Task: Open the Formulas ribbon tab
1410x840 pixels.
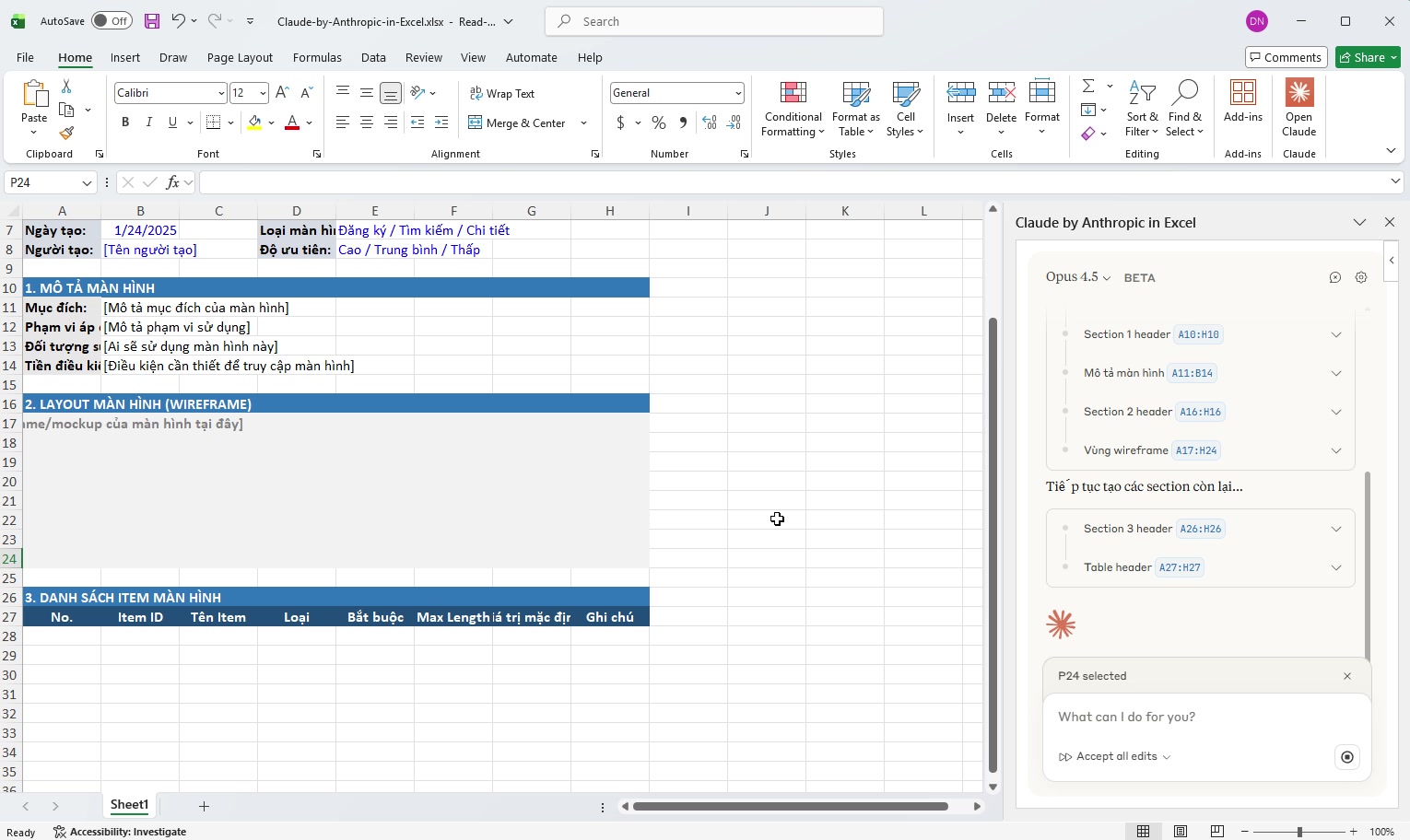Action: (x=317, y=57)
